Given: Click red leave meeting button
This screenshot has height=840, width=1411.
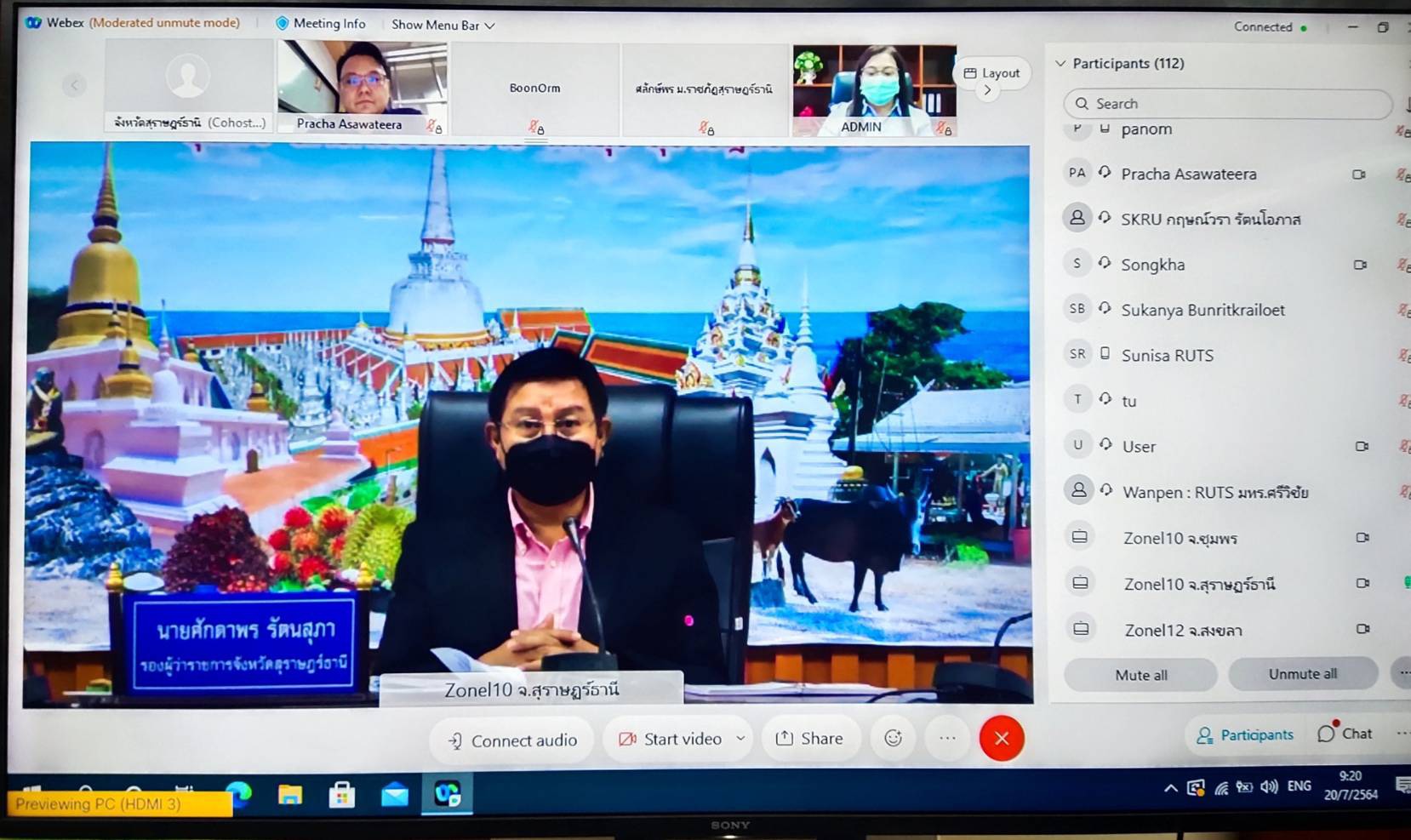Looking at the screenshot, I should [x=1002, y=738].
